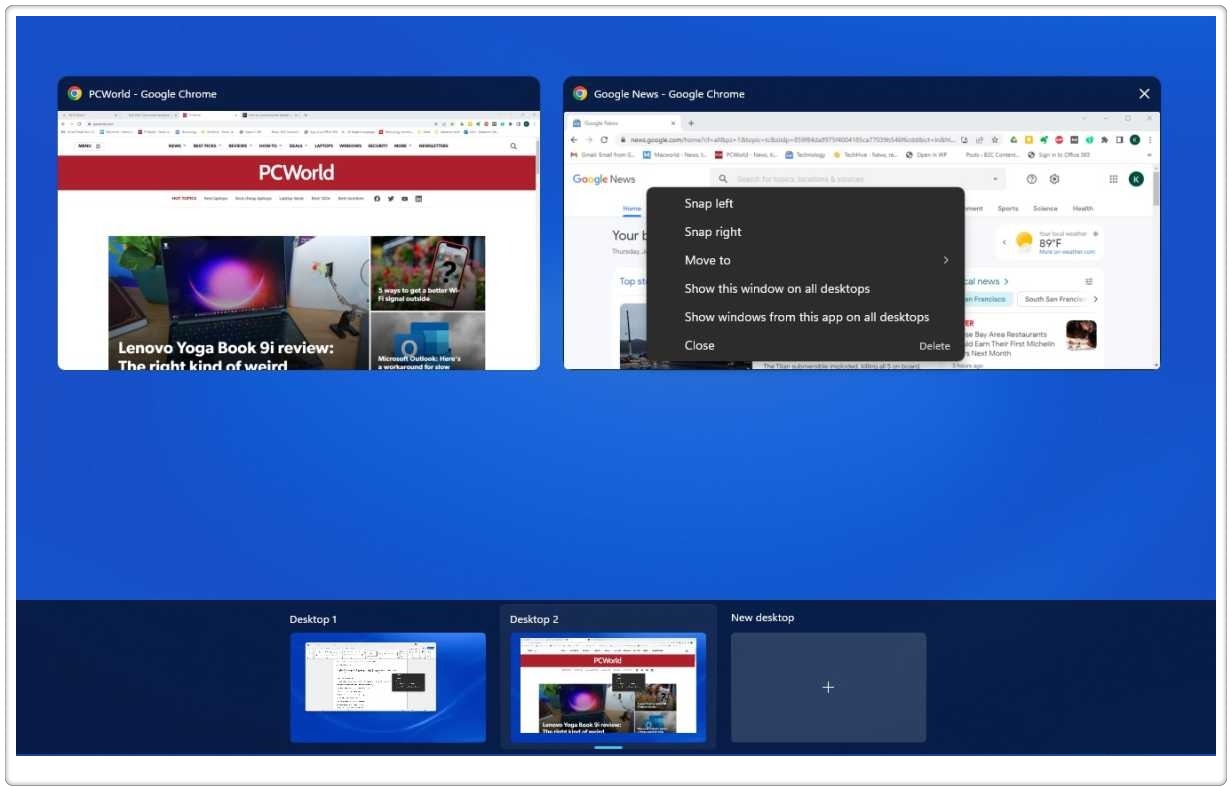
Task: Expand the MORE dropdown on the PCWorld page
Action: pyautogui.click(x=402, y=146)
